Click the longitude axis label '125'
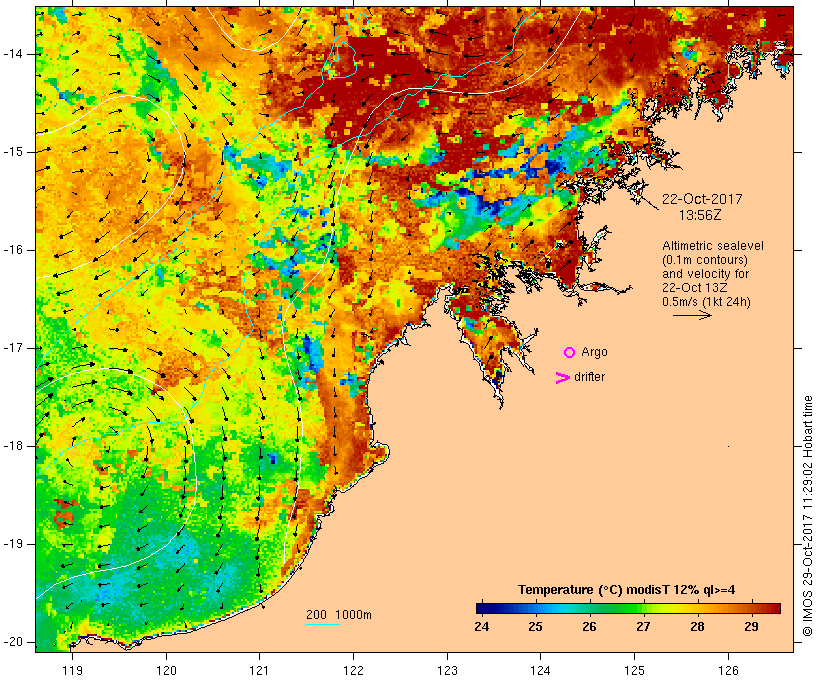This screenshot has height=680, width=820. tap(635, 670)
